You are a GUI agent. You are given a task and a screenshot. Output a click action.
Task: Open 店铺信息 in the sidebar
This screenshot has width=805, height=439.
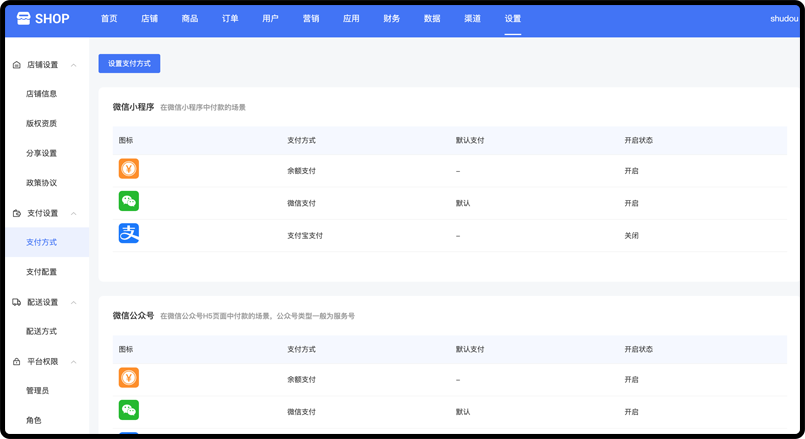click(x=42, y=93)
